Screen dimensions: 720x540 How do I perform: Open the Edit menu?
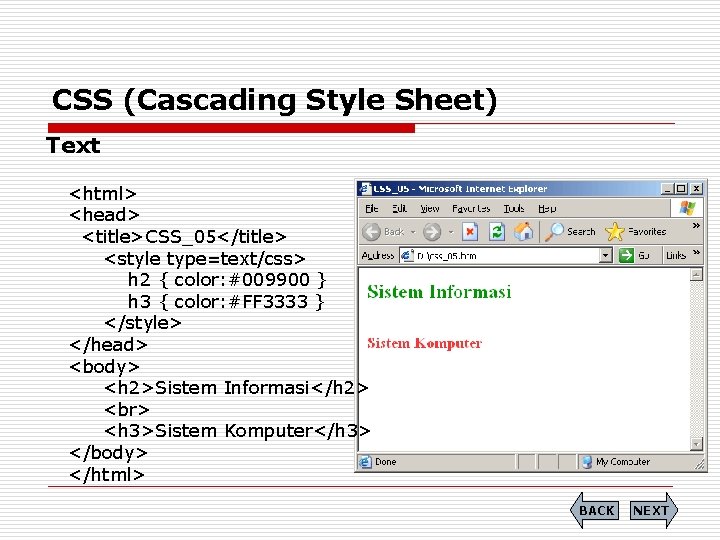tap(399, 208)
